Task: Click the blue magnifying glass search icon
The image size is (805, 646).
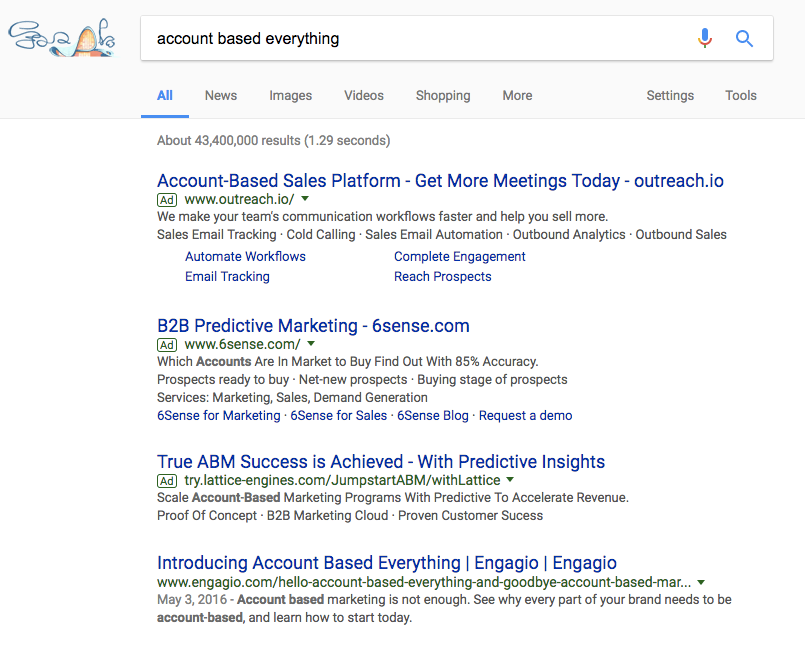Action: pos(744,39)
